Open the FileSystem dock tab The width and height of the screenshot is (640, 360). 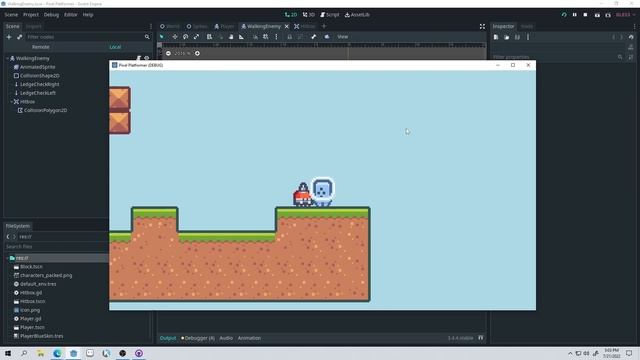tap(18, 226)
